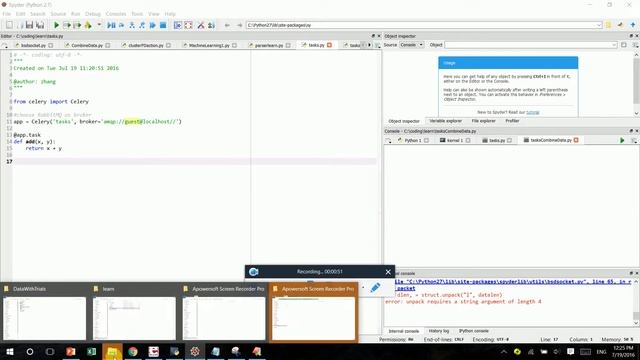Open Task View on the taskbar

(x=50, y=351)
